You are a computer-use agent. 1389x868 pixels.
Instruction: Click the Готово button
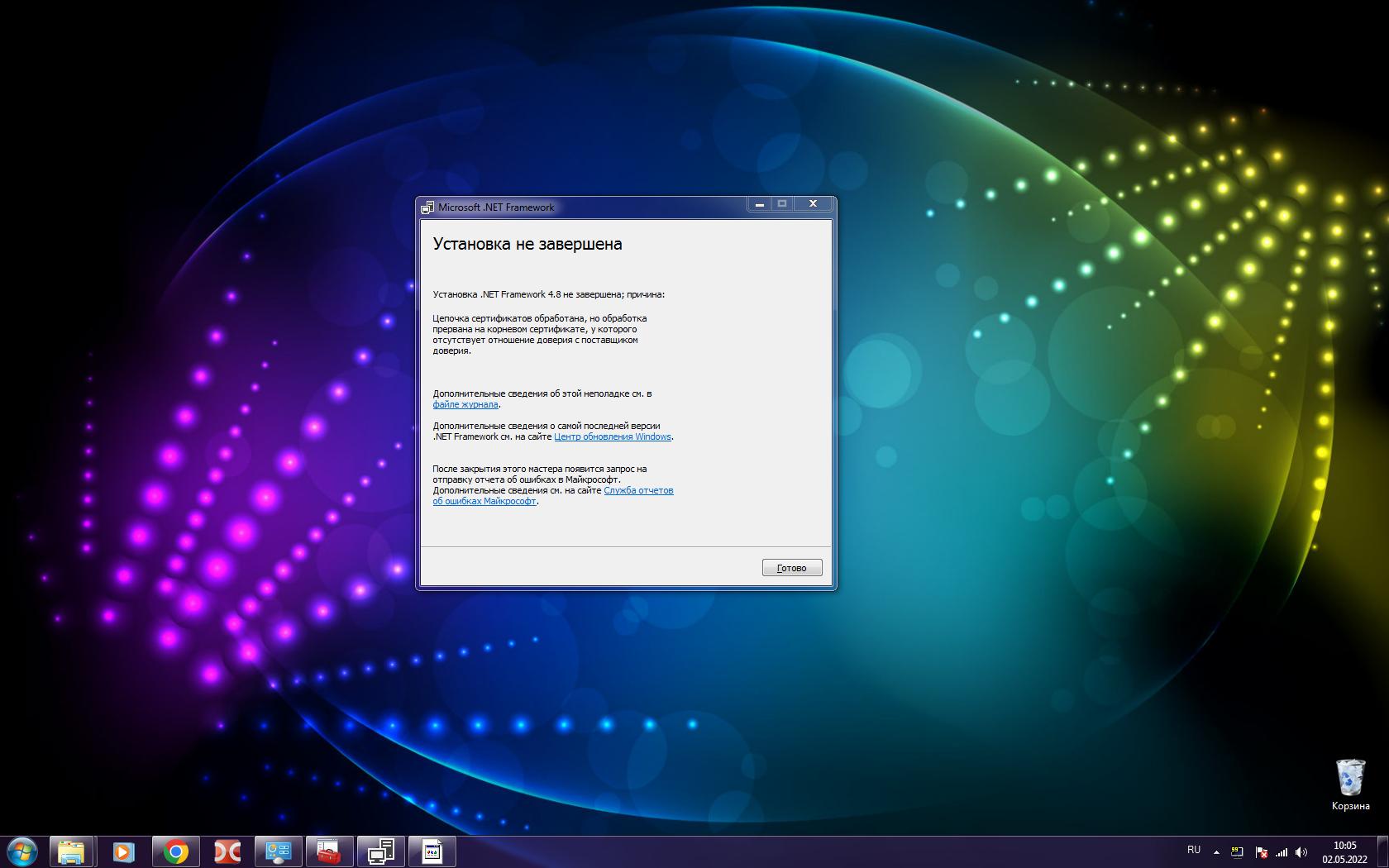pos(792,568)
